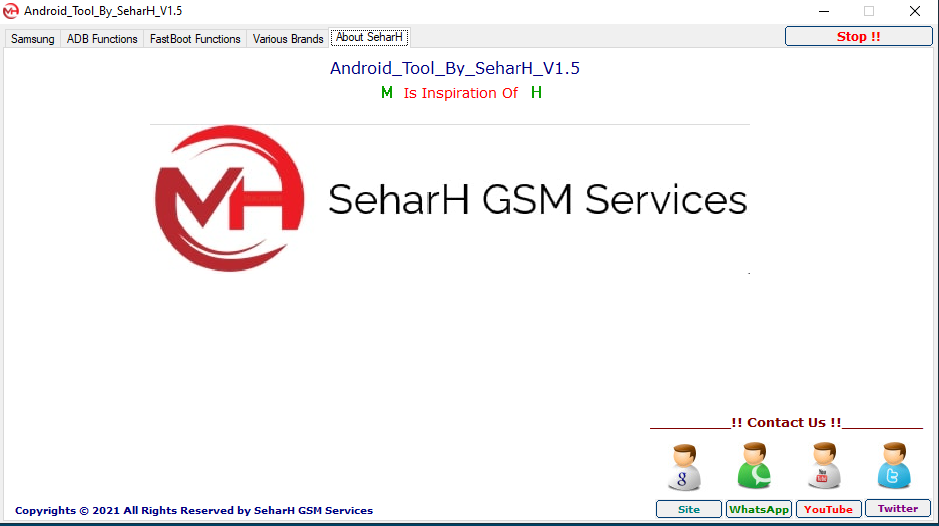939x526 pixels.
Task: Click the WhatsApp contact person icon
Action: click(754, 466)
